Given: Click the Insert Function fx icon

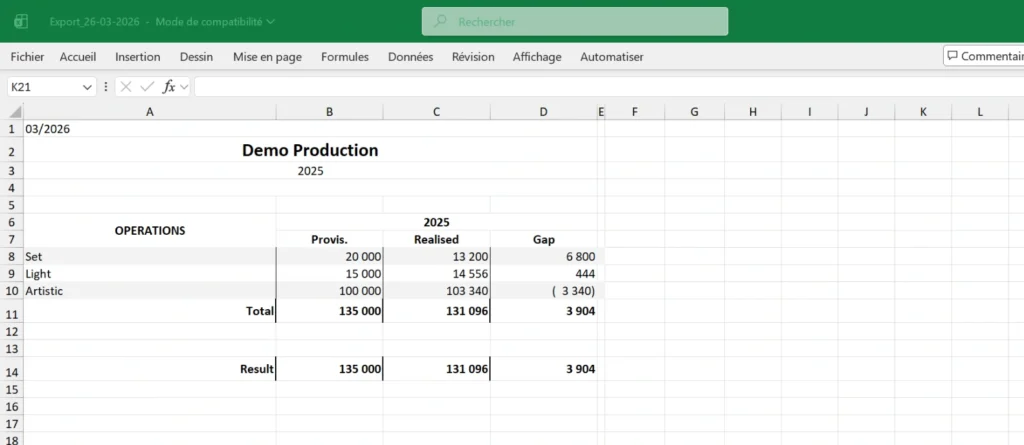Looking at the screenshot, I should coord(169,87).
